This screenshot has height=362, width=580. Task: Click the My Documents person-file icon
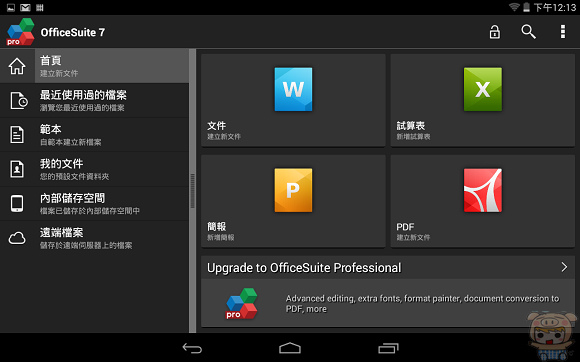17,169
